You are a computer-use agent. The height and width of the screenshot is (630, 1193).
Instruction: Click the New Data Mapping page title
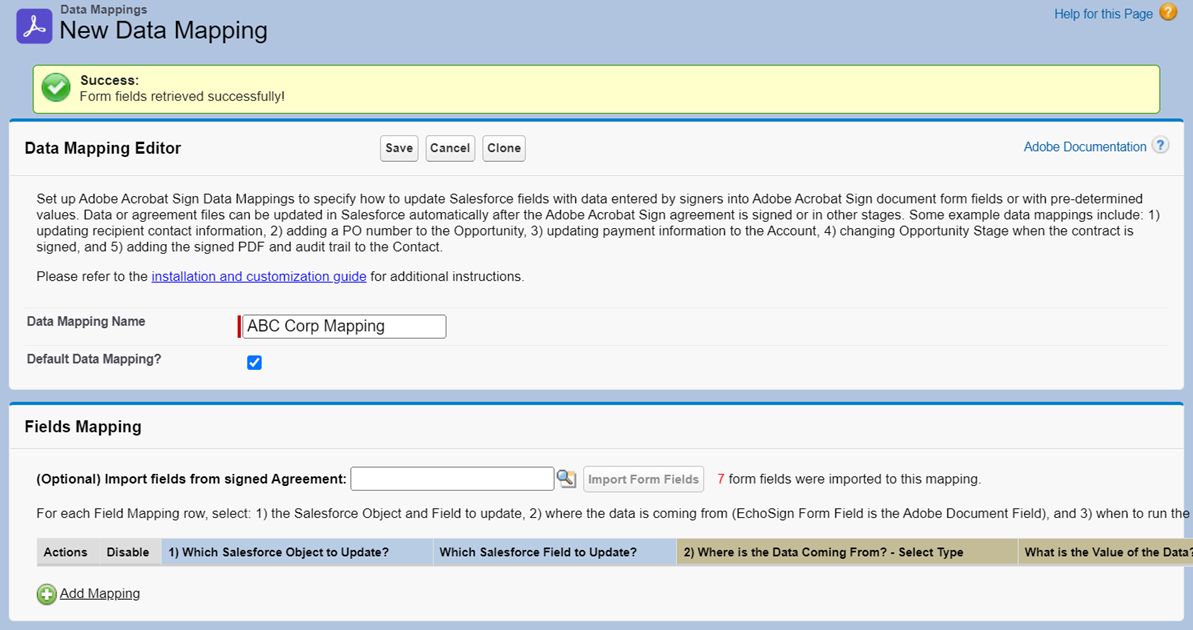click(x=164, y=30)
